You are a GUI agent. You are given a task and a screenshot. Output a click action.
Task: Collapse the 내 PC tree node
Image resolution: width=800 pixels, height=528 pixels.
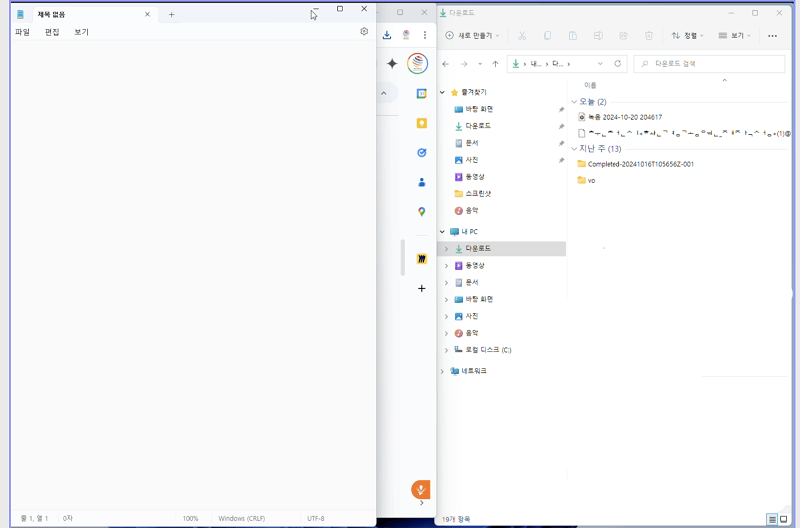(442, 232)
